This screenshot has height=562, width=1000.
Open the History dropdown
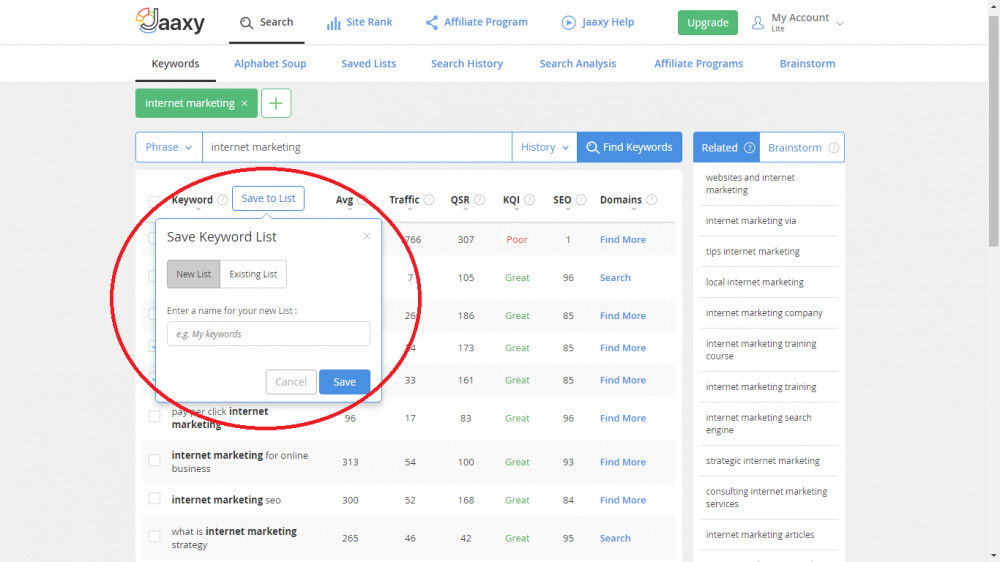pos(545,147)
